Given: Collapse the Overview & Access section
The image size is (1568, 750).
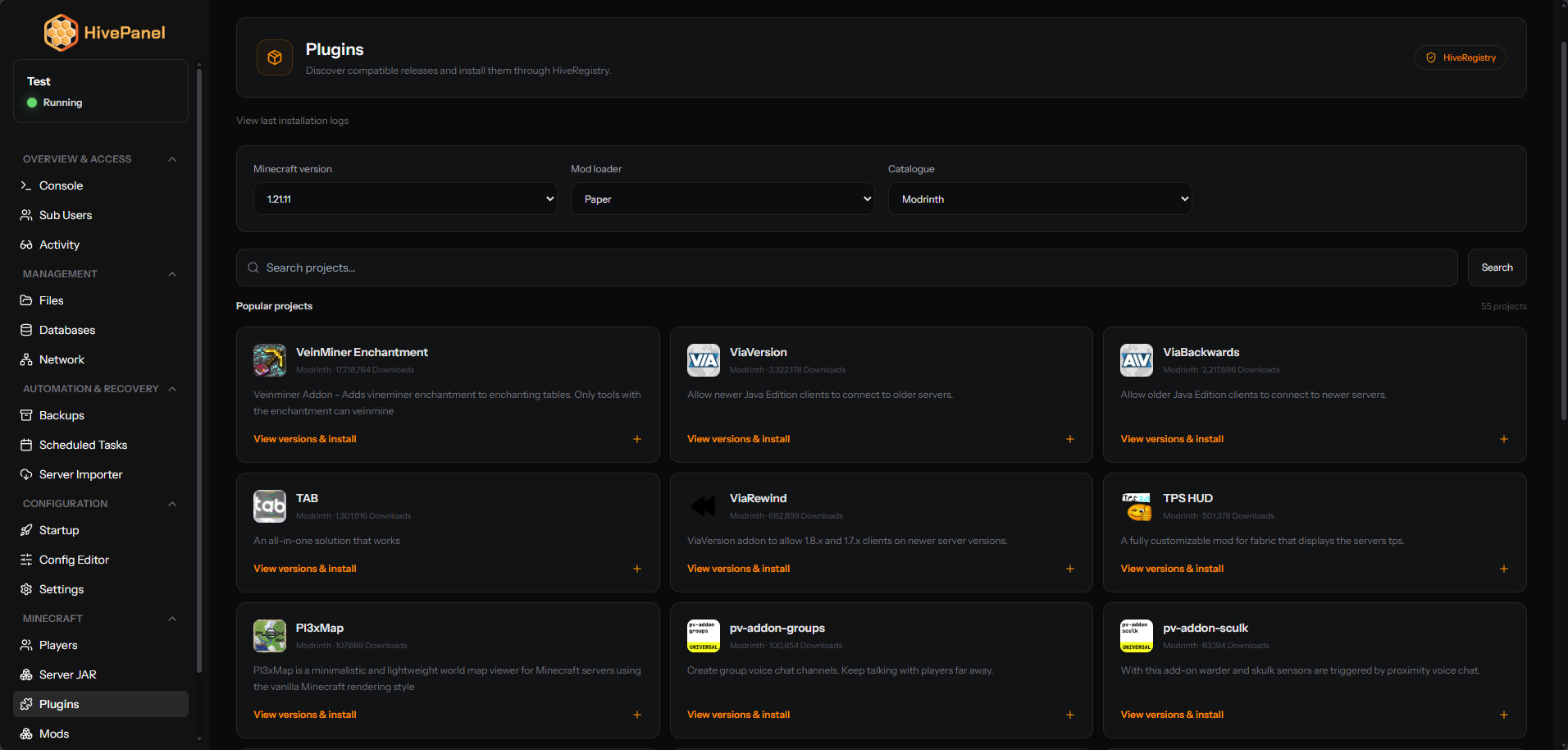Looking at the screenshot, I should pyautogui.click(x=172, y=159).
